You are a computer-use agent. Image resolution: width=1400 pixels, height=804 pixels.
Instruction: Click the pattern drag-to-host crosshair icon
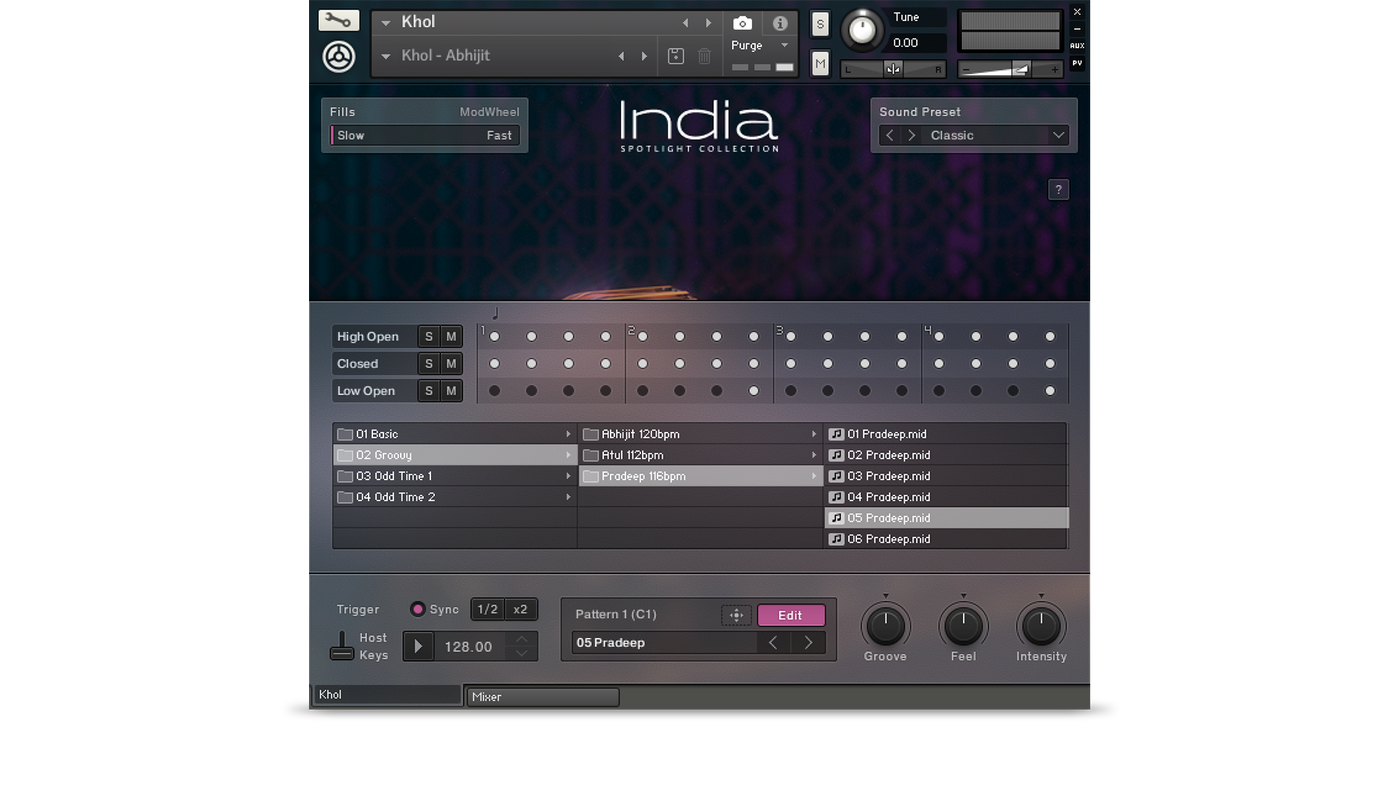point(736,616)
